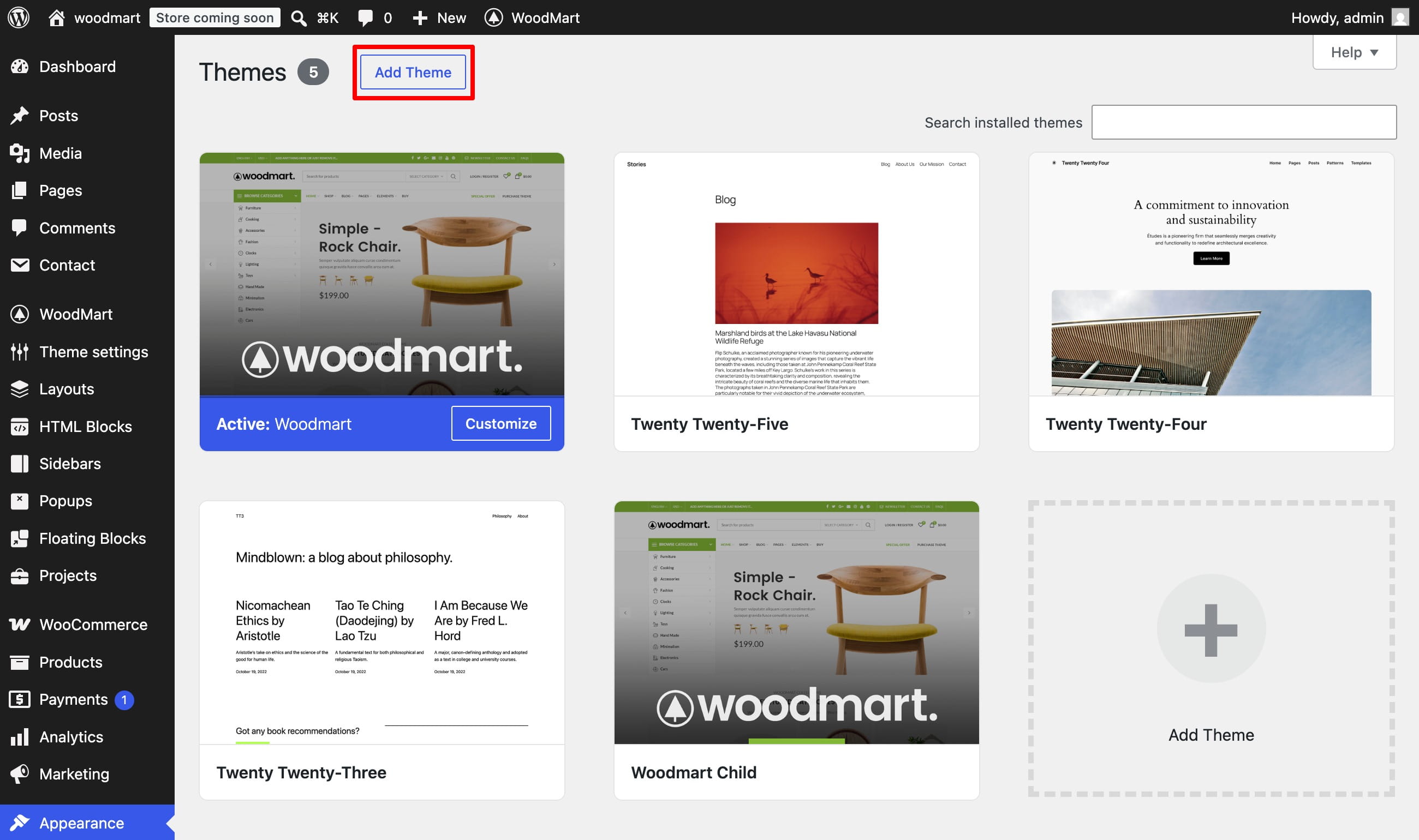Click the home icon next to woodmart
The width and height of the screenshot is (1419, 840).
pos(56,17)
